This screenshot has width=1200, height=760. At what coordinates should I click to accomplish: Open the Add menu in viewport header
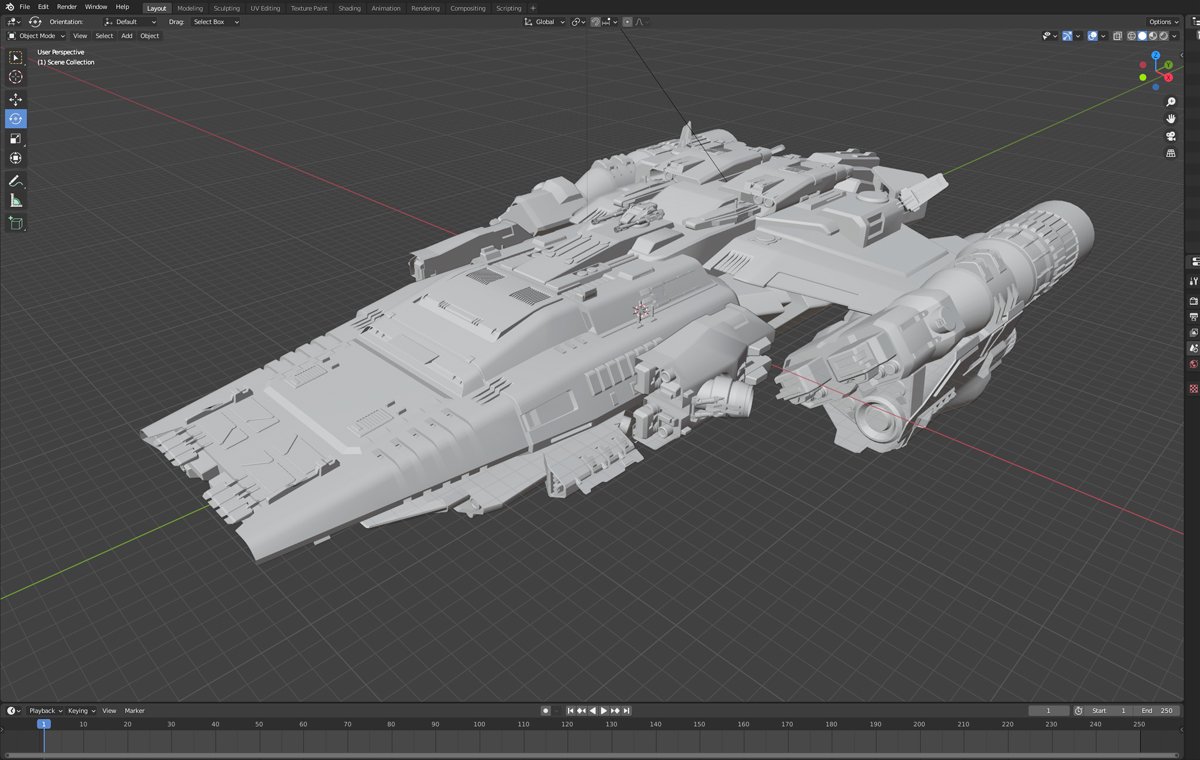[x=127, y=36]
